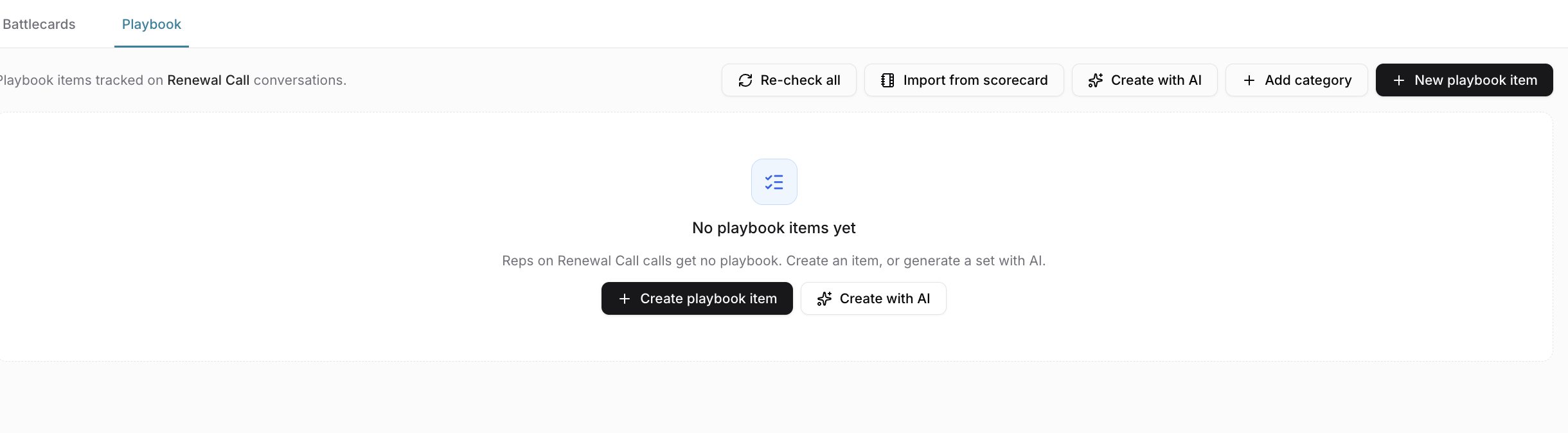This screenshot has height=433, width=1568.
Task: Click the Create playbook item button
Action: click(x=697, y=299)
